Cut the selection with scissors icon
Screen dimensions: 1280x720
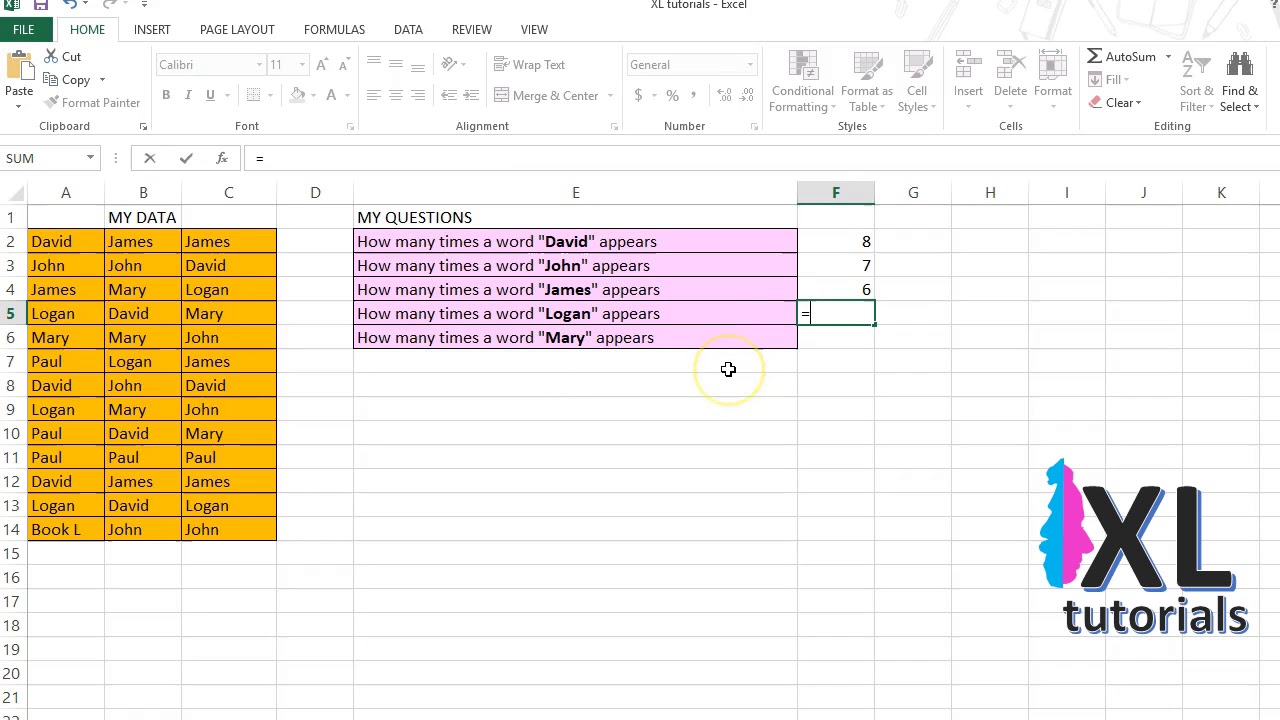(x=51, y=57)
